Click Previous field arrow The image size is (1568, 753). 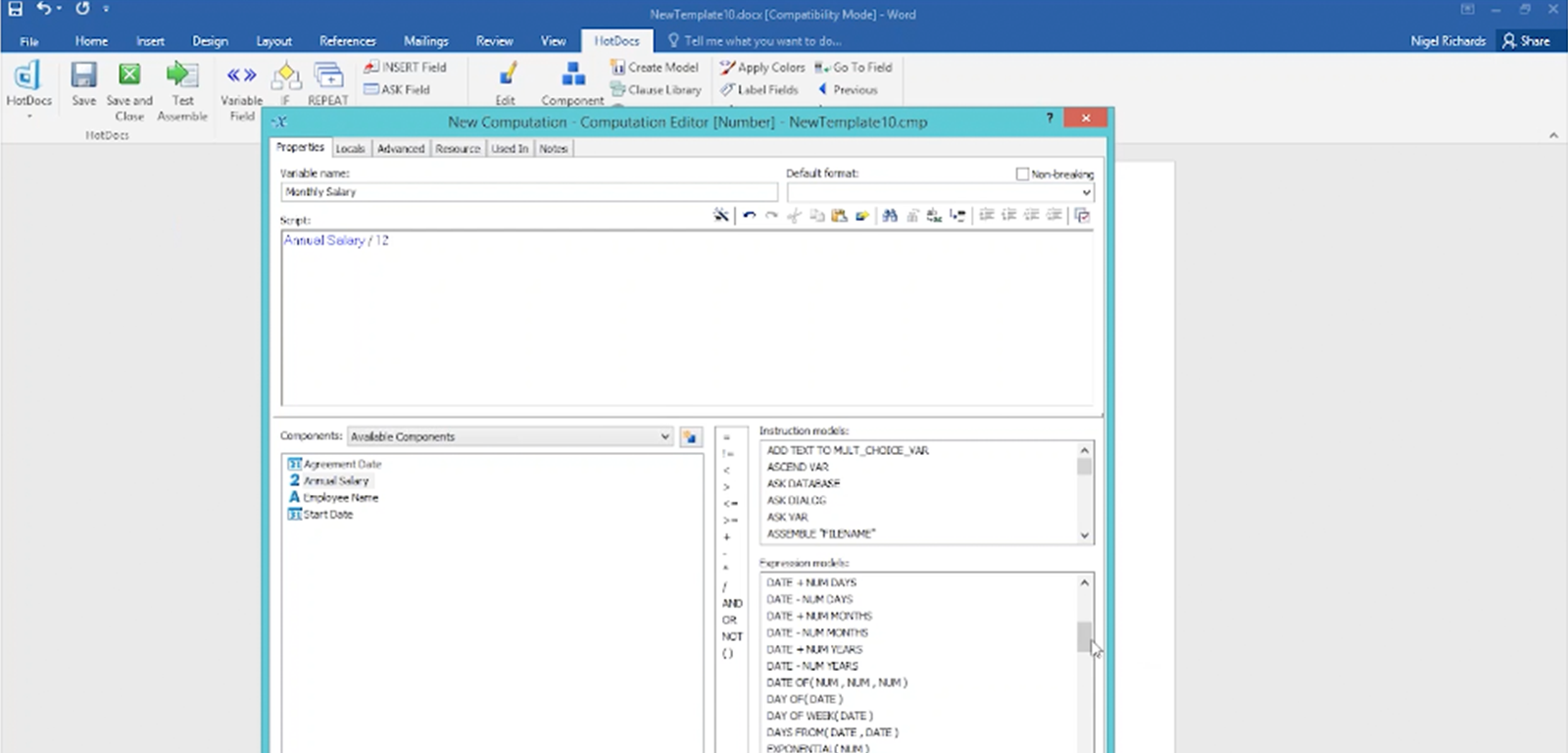pyautogui.click(x=848, y=89)
